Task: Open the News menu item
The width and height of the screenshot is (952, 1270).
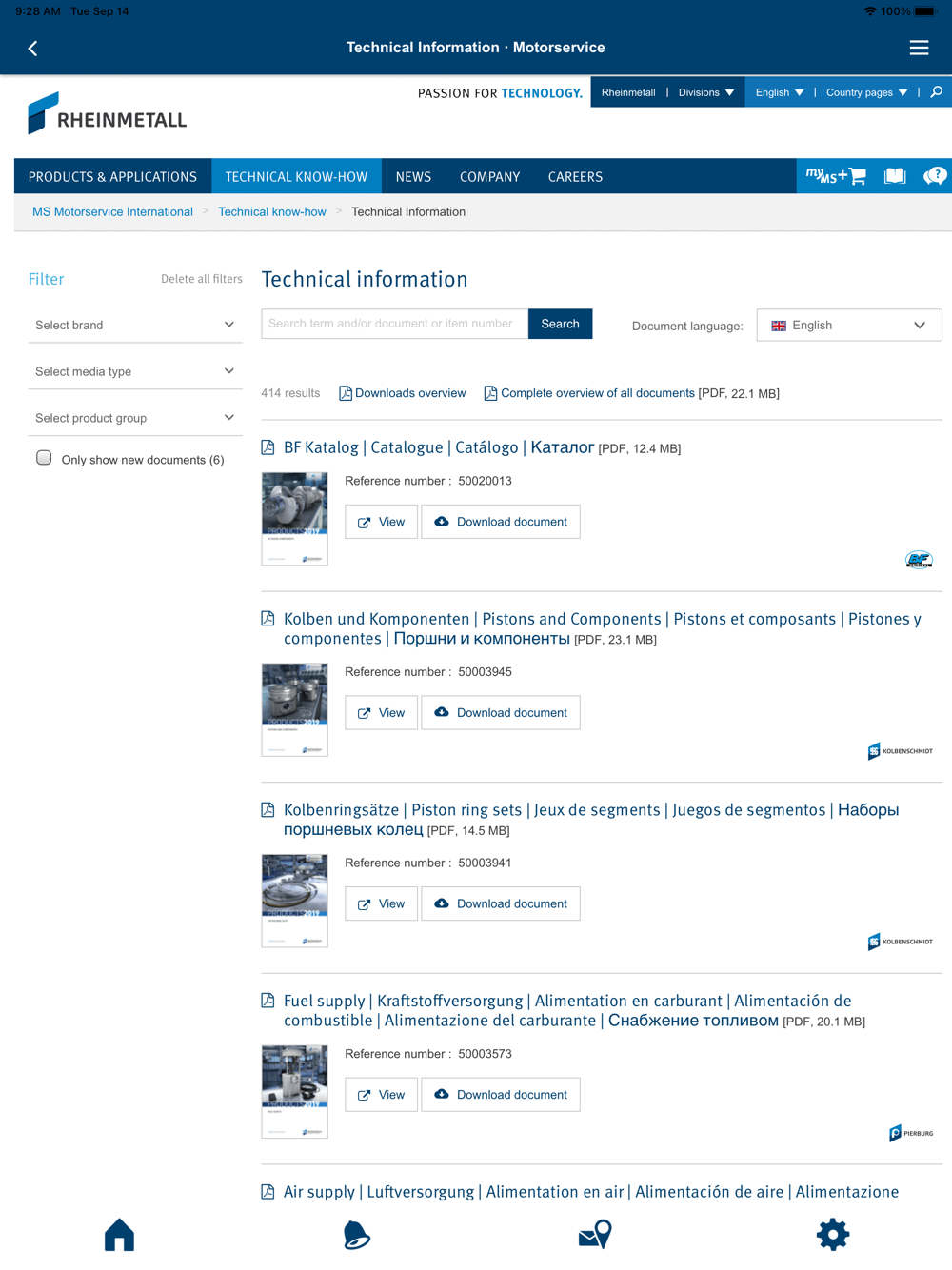Action: click(413, 176)
